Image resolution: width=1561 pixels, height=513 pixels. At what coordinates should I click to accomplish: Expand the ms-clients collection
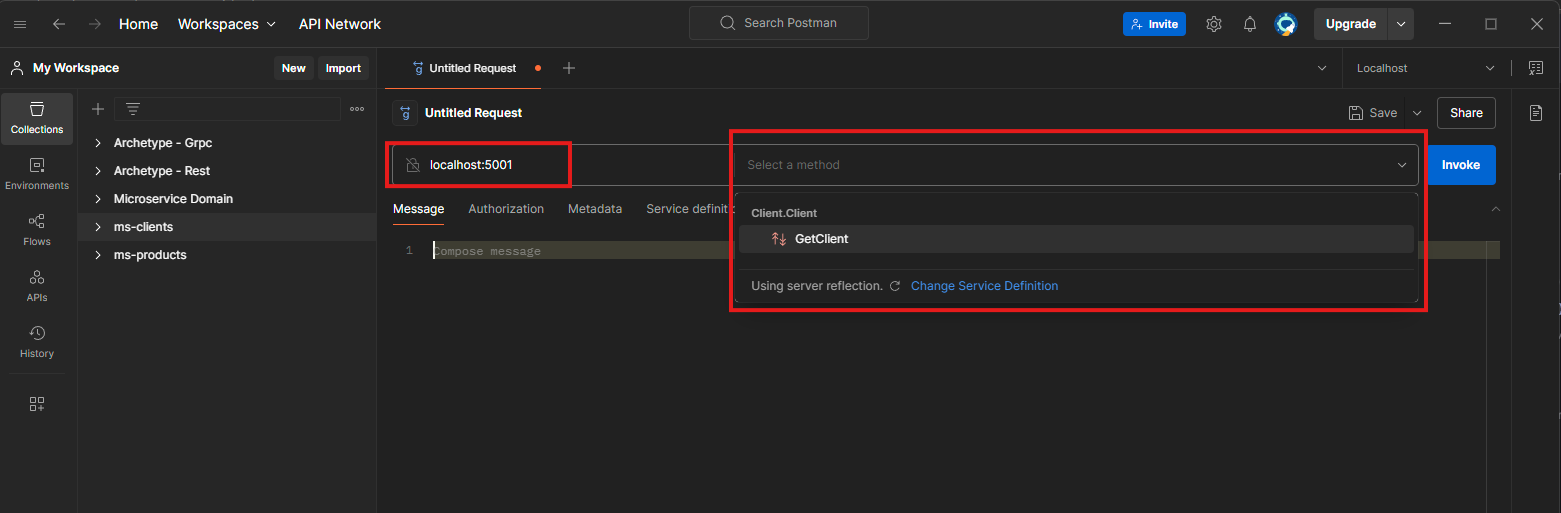click(x=98, y=227)
